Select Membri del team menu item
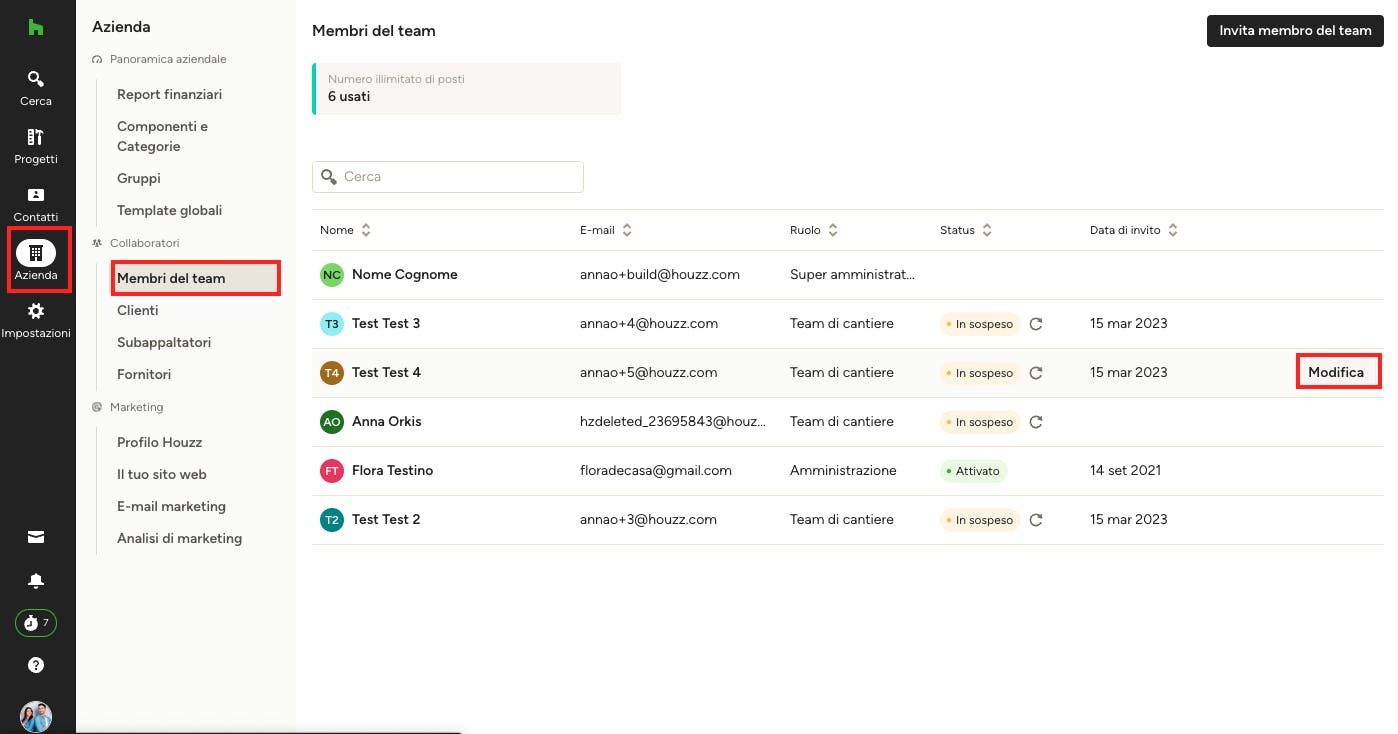1398x734 pixels. click(195, 278)
